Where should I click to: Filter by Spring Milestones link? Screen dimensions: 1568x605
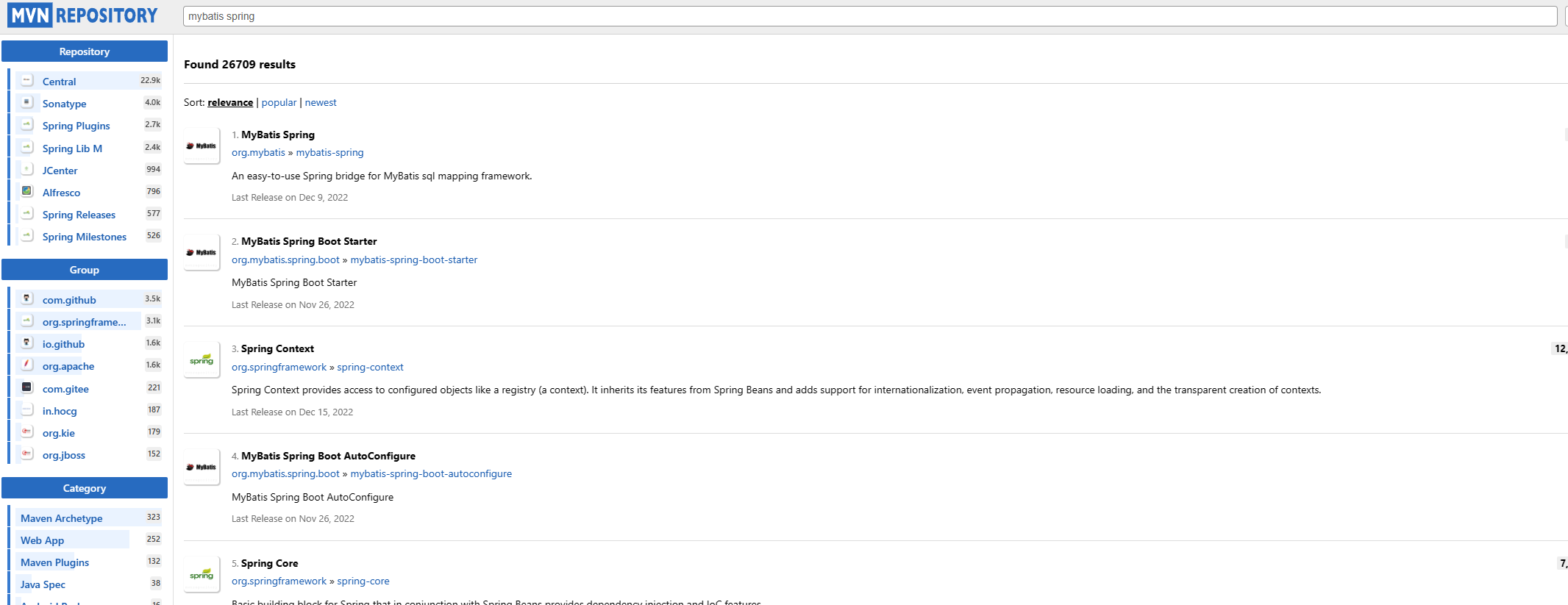[85, 237]
